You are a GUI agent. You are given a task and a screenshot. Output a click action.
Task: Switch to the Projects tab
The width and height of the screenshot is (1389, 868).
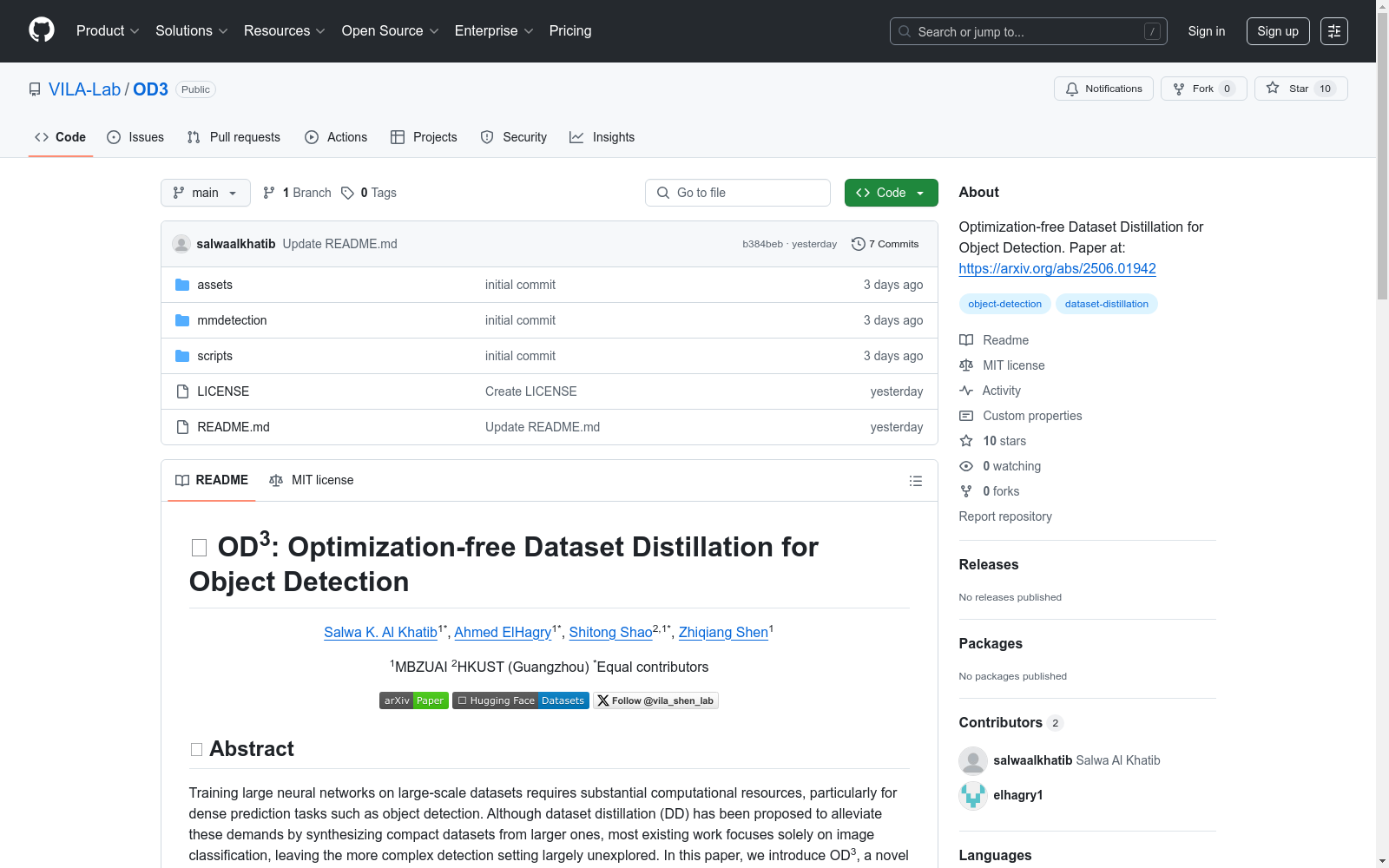click(424, 137)
